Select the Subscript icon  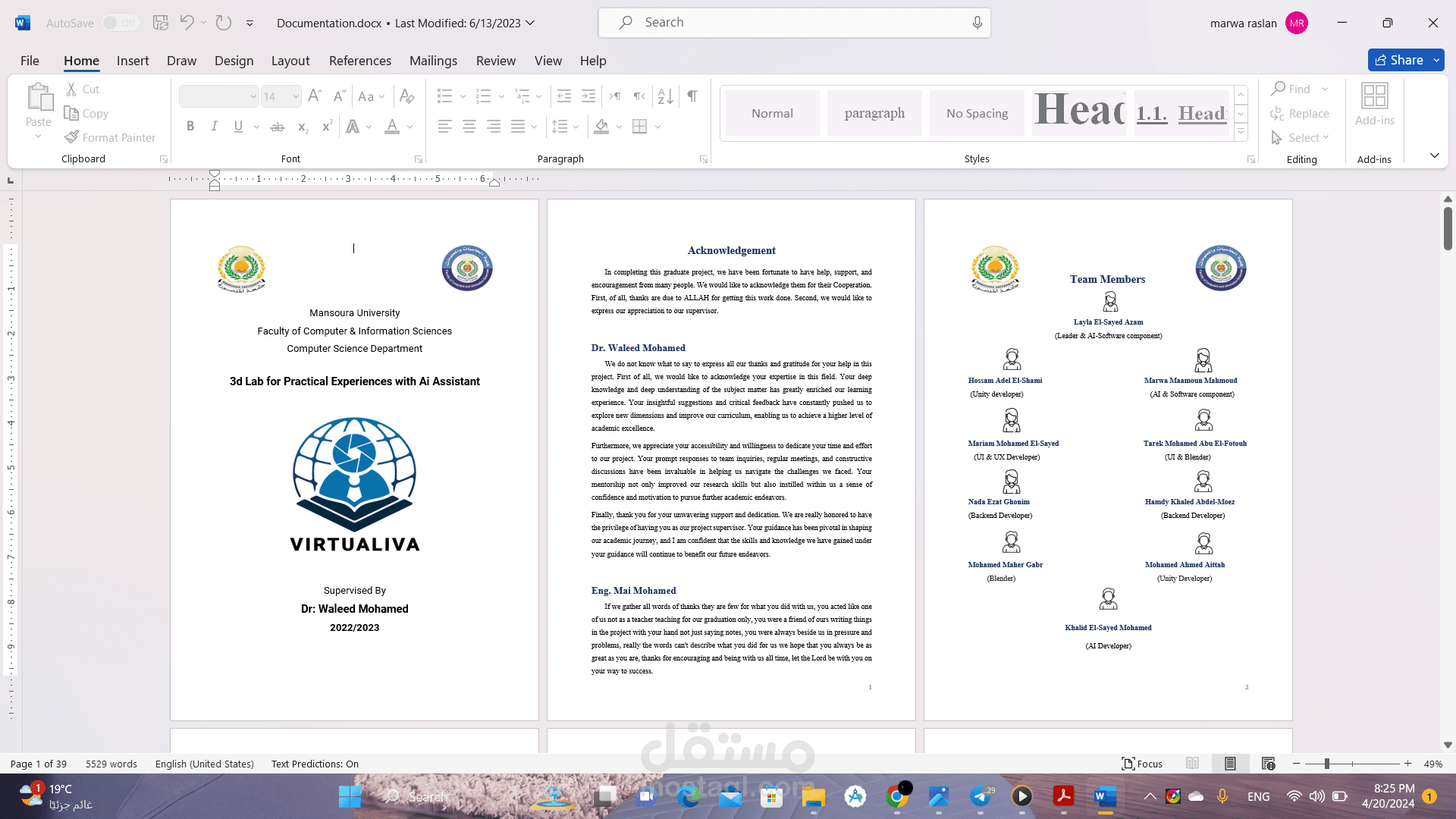click(303, 127)
